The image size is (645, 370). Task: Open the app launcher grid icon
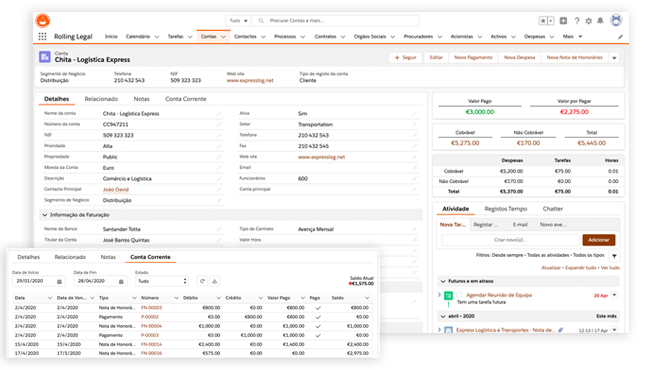42,36
